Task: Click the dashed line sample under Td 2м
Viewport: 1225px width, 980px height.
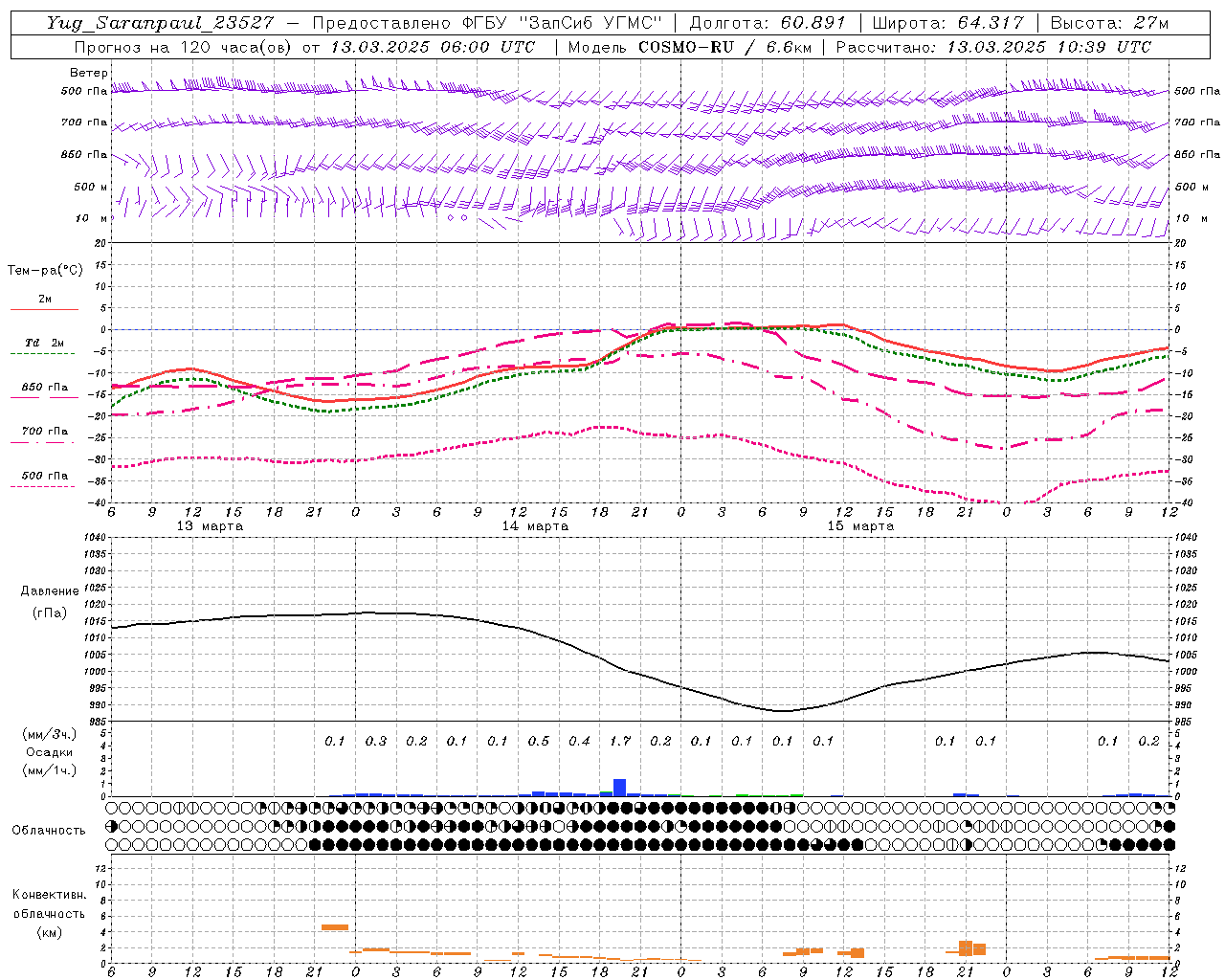Action: point(44,354)
